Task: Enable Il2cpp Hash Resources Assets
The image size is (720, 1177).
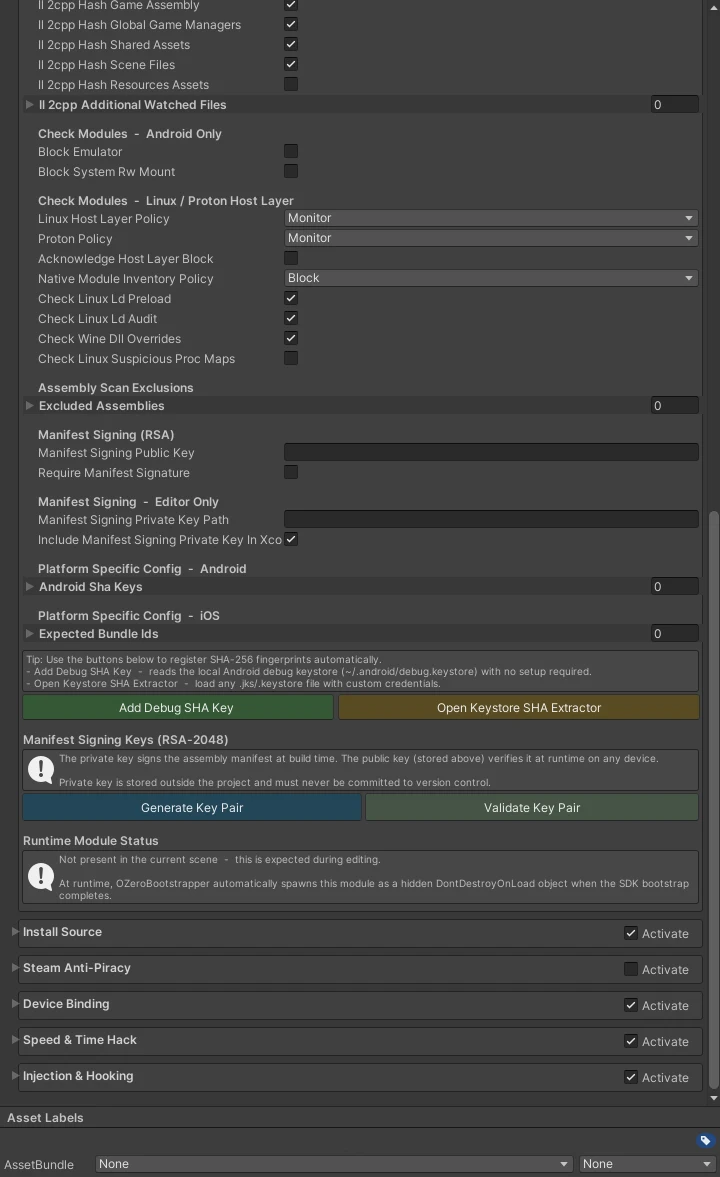Action: coord(291,84)
